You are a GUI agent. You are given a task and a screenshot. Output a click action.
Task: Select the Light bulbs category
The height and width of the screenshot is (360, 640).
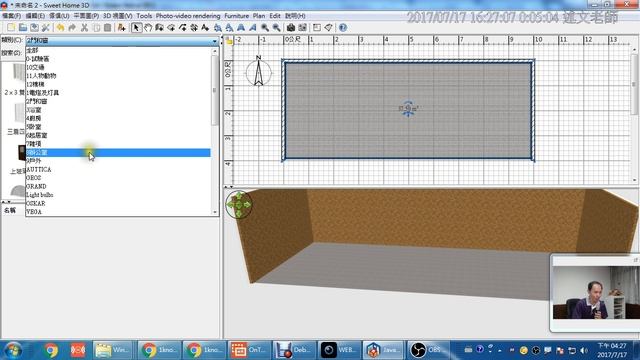118,195
